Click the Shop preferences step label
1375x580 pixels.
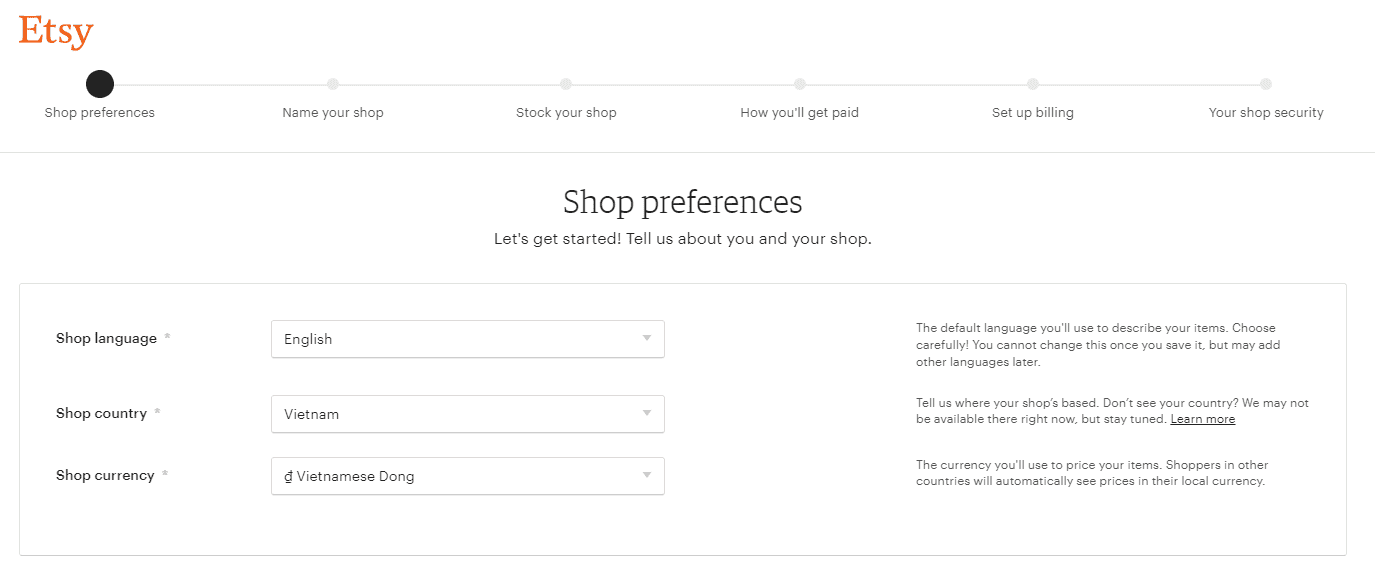pos(100,113)
